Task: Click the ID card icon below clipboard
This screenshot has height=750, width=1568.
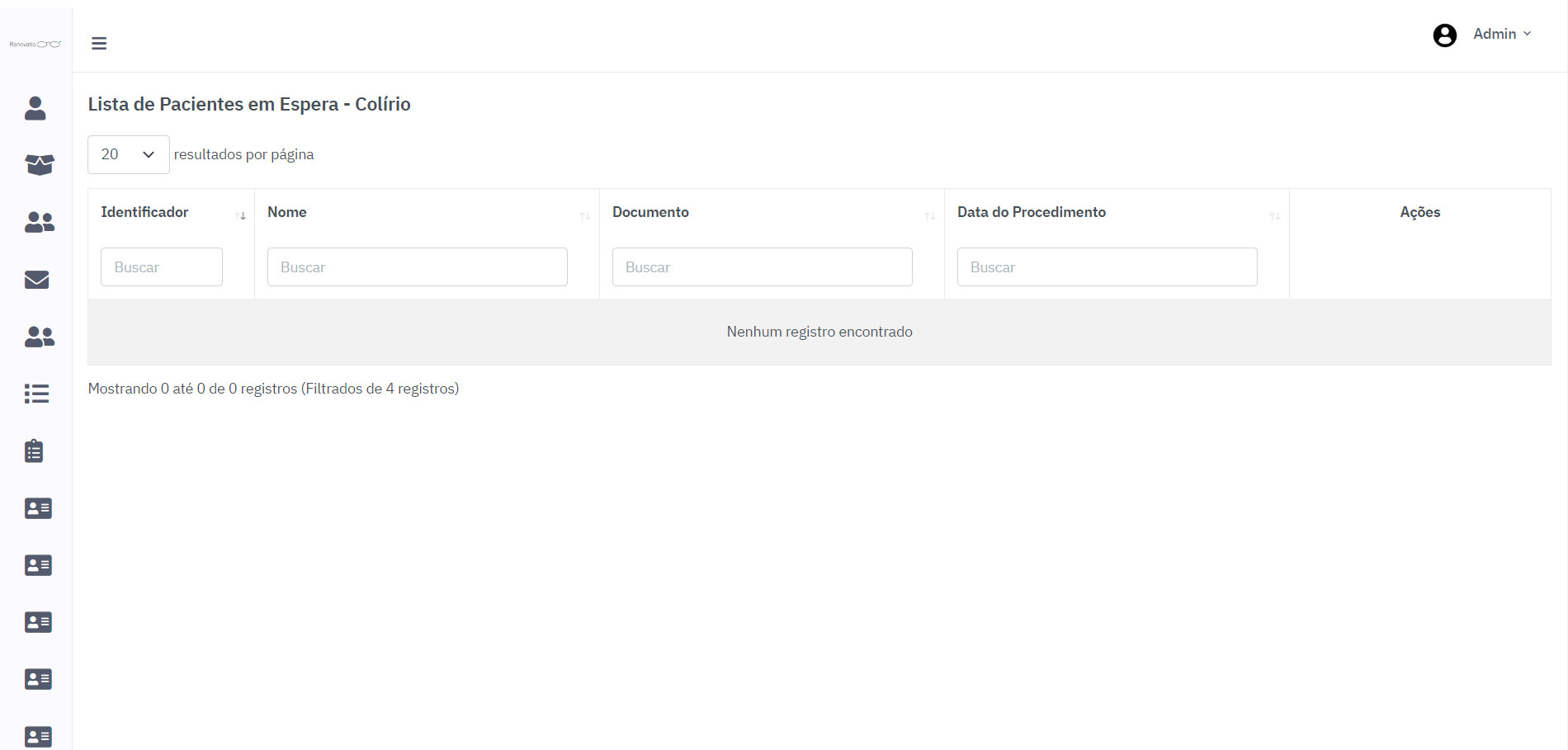Action: coord(38,508)
